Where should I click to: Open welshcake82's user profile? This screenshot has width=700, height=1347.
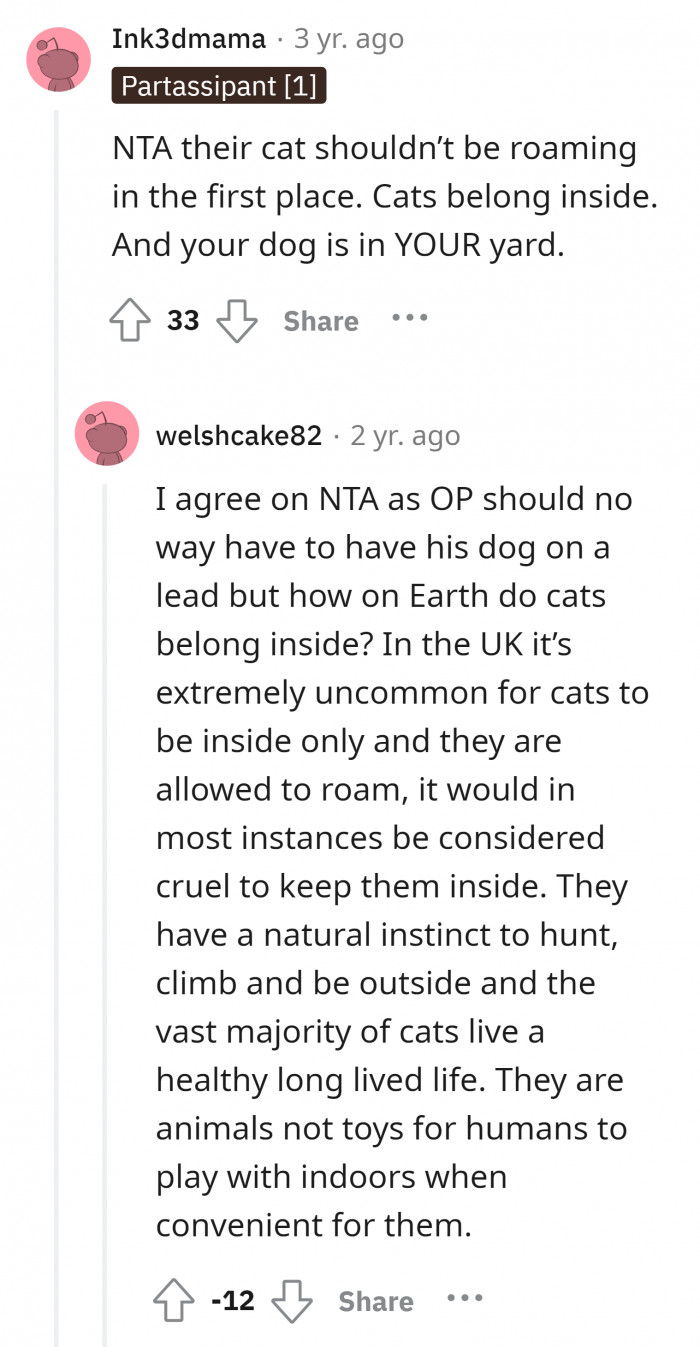[240, 434]
